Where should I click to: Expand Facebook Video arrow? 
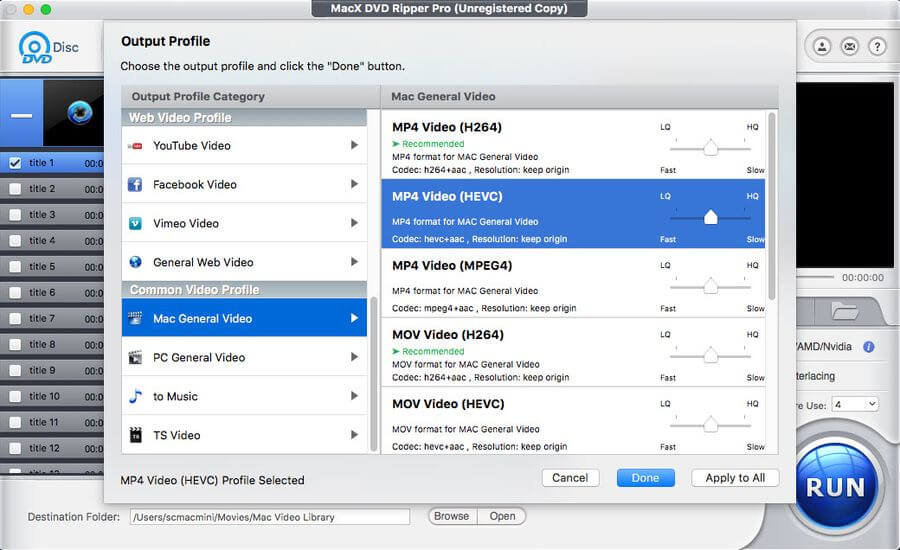click(354, 184)
